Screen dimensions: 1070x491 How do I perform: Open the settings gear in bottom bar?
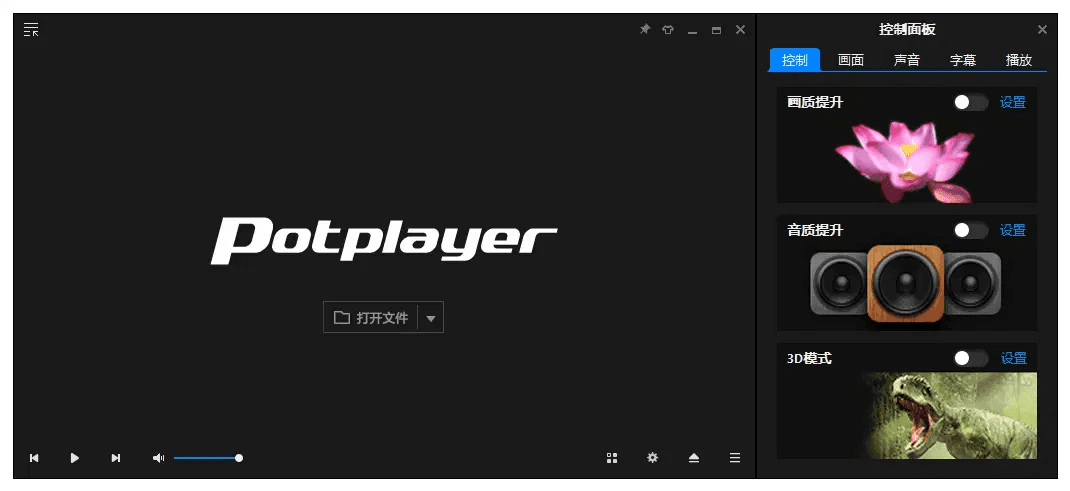coord(652,458)
